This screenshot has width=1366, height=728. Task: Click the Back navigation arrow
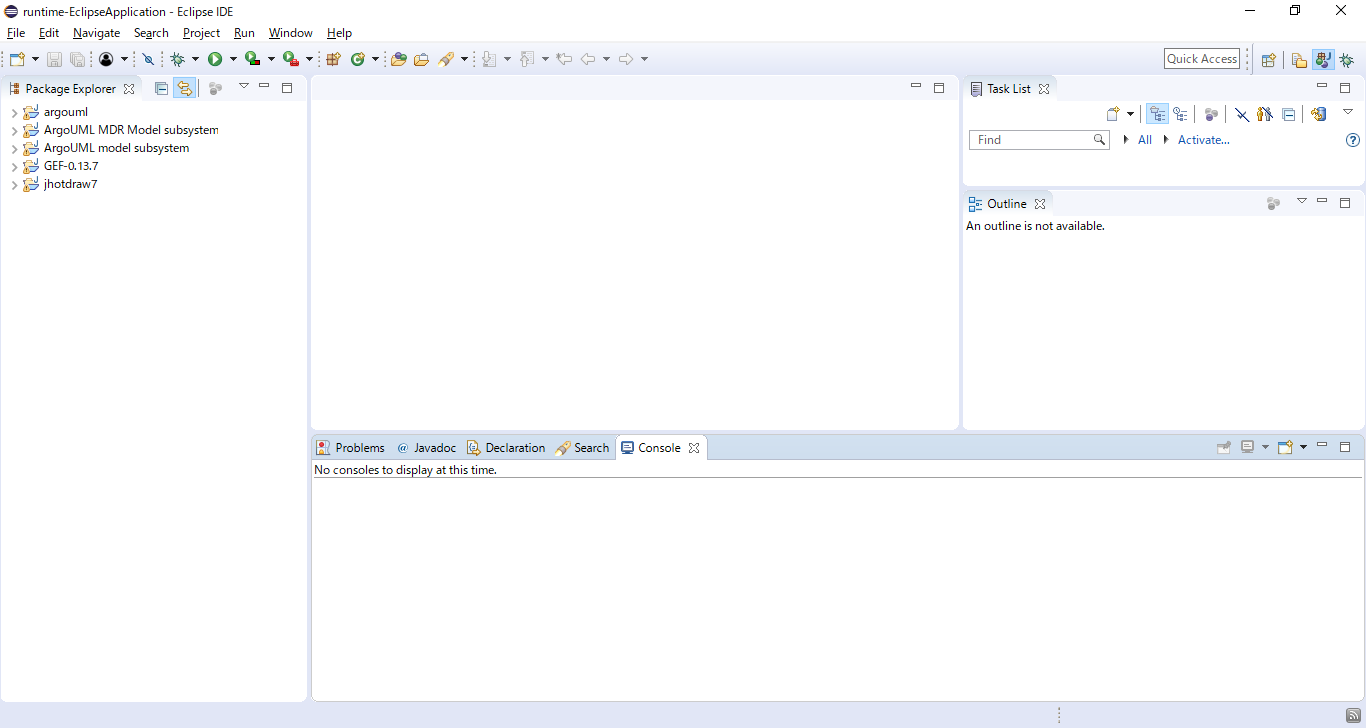pos(588,59)
